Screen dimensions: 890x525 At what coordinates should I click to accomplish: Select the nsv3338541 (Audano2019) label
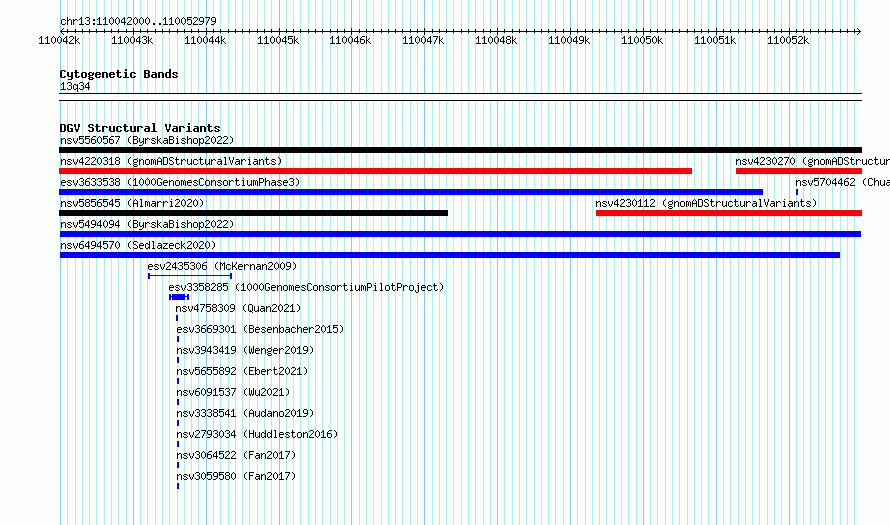tap(245, 413)
